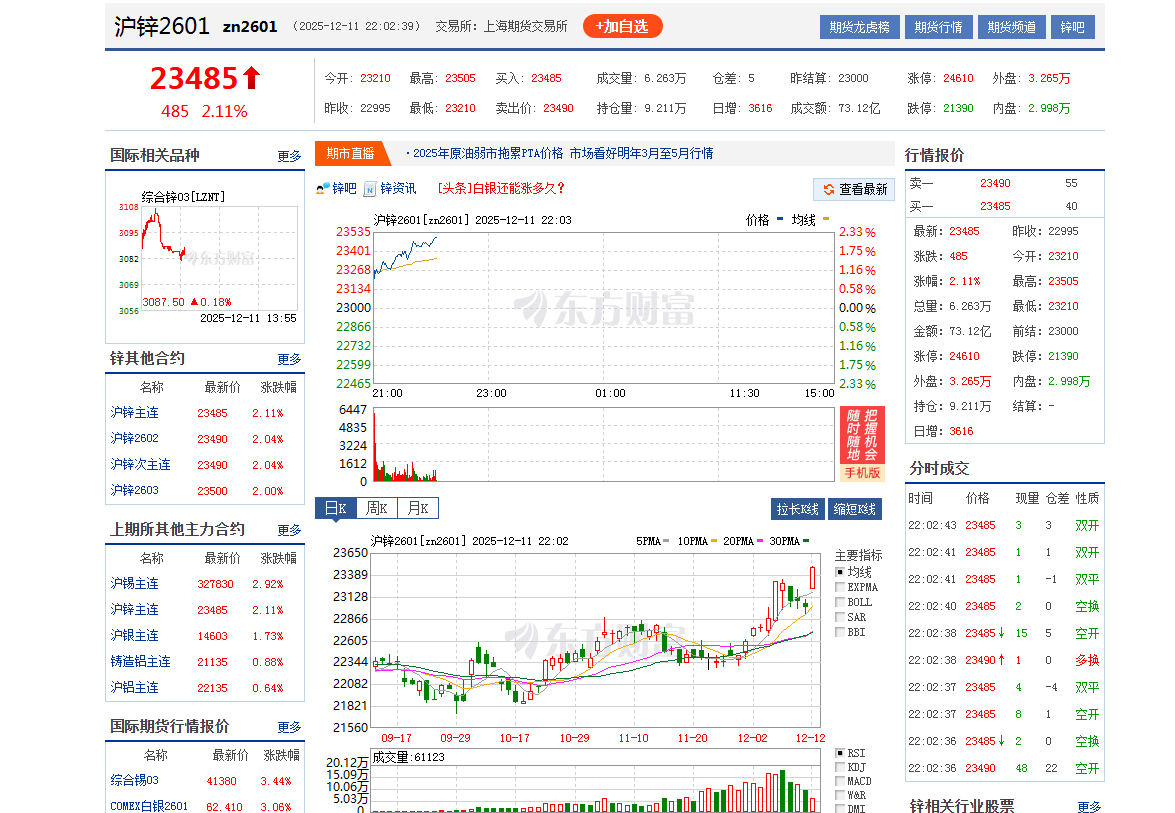Open 更多 link for 国际期货行情报价
This screenshot has height=813, width=1175.
[289, 727]
